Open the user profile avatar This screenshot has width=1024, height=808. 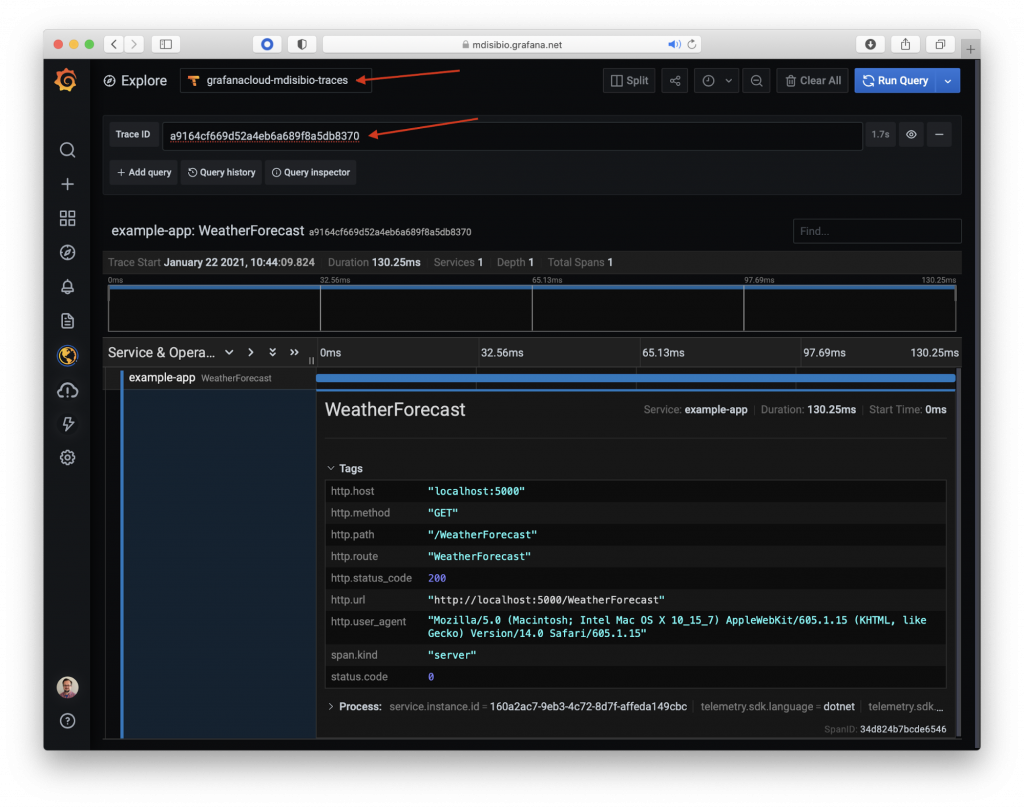pyautogui.click(x=67, y=687)
